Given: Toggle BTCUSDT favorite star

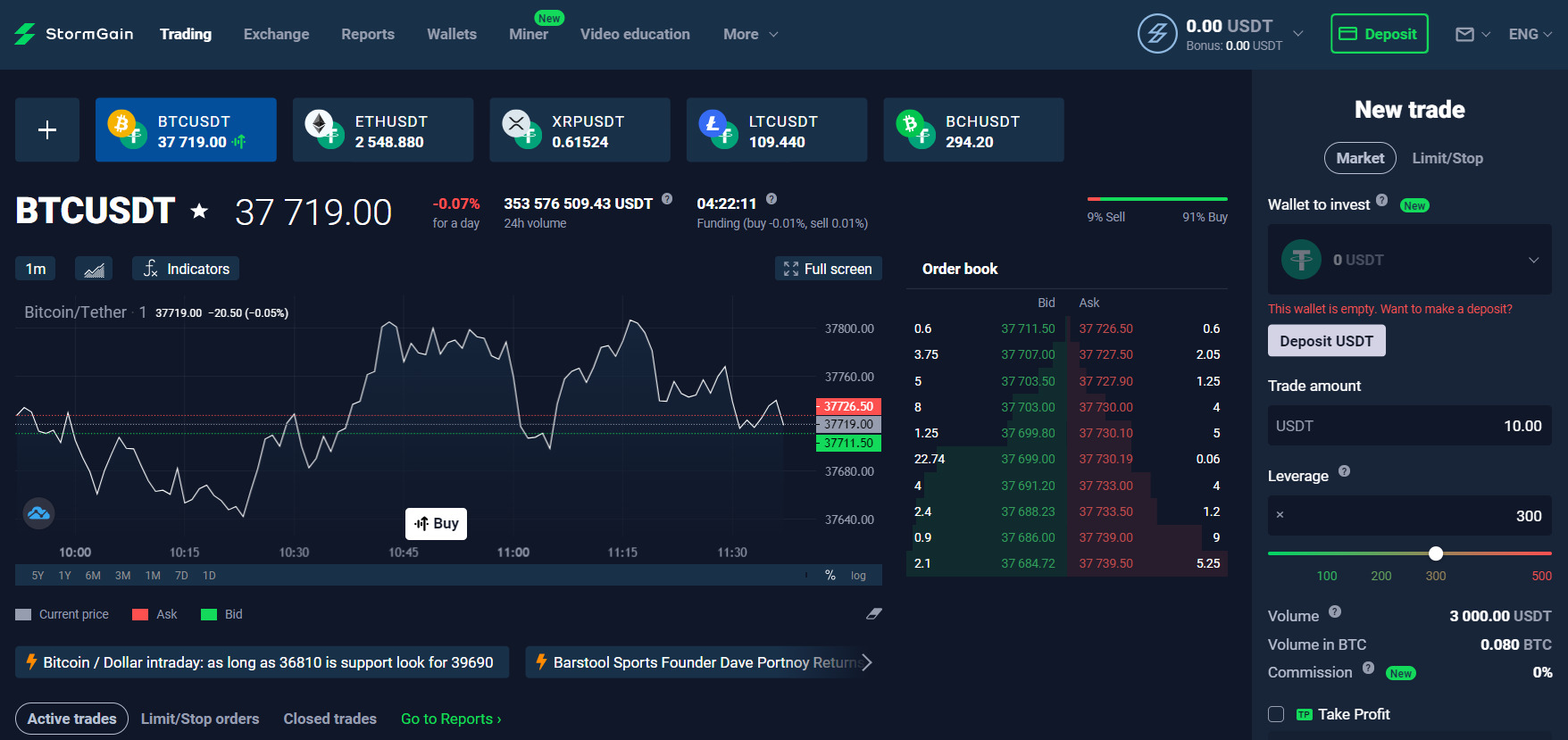Looking at the screenshot, I should (199, 212).
